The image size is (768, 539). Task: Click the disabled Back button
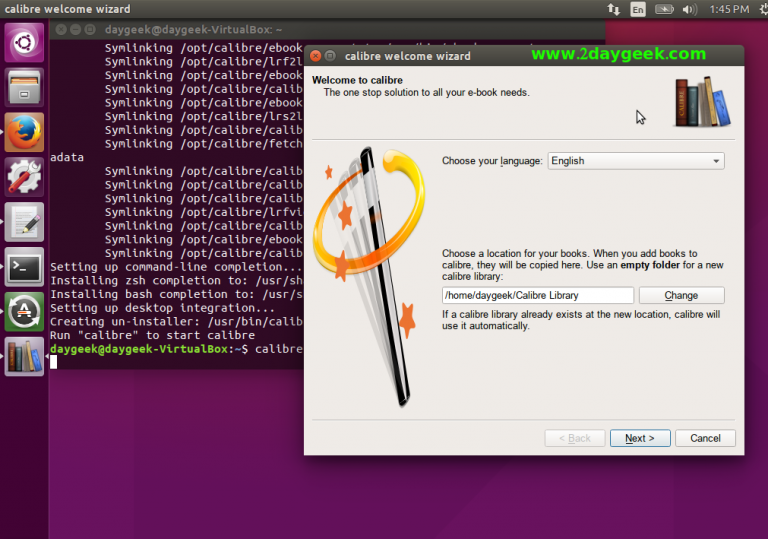pyautogui.click(x=575, y=438)
